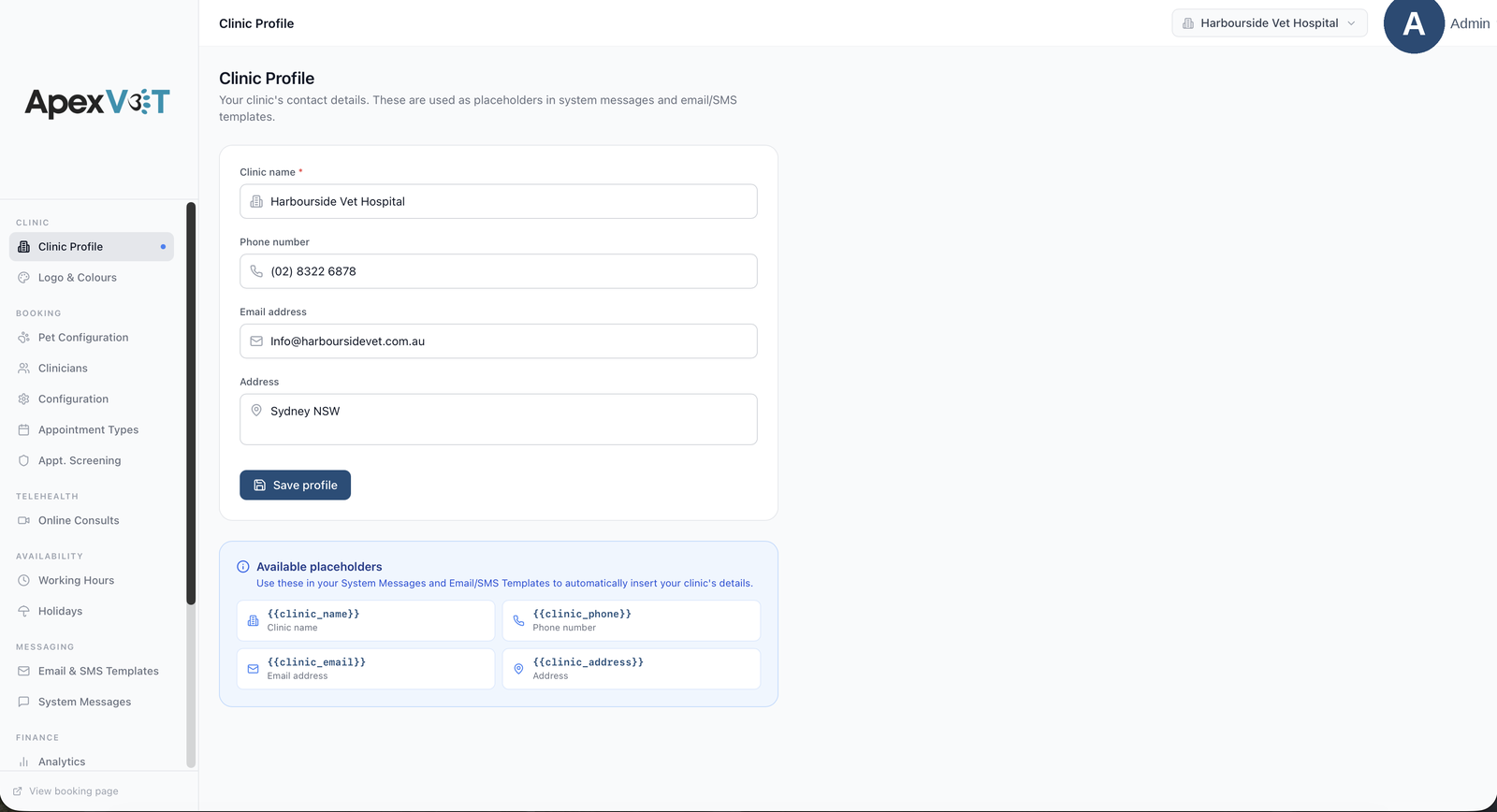Click the Address text area

pyautogui.click(x=499, y=419)
